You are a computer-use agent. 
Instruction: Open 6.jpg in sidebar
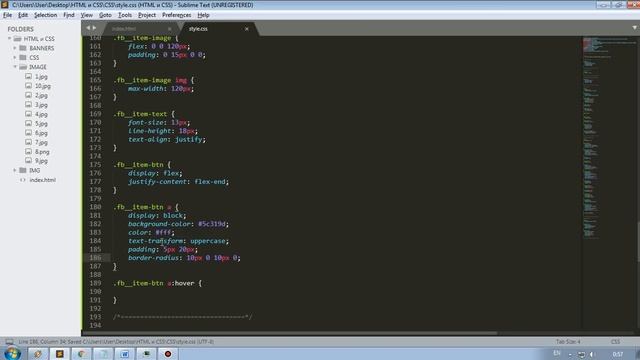point(41,133)
